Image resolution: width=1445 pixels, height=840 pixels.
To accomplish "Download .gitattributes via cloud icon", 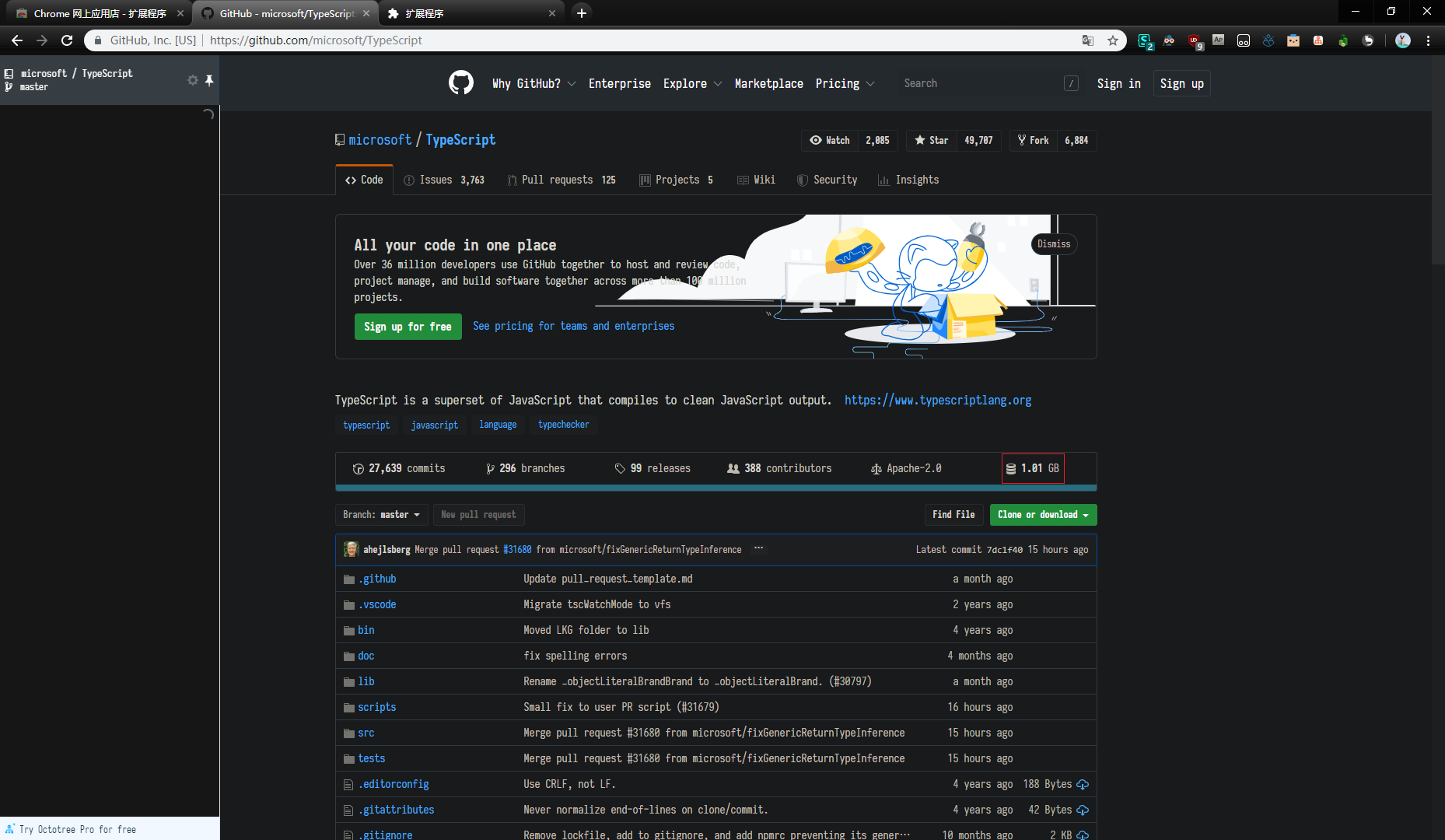I will click(x=1083, y=810).
